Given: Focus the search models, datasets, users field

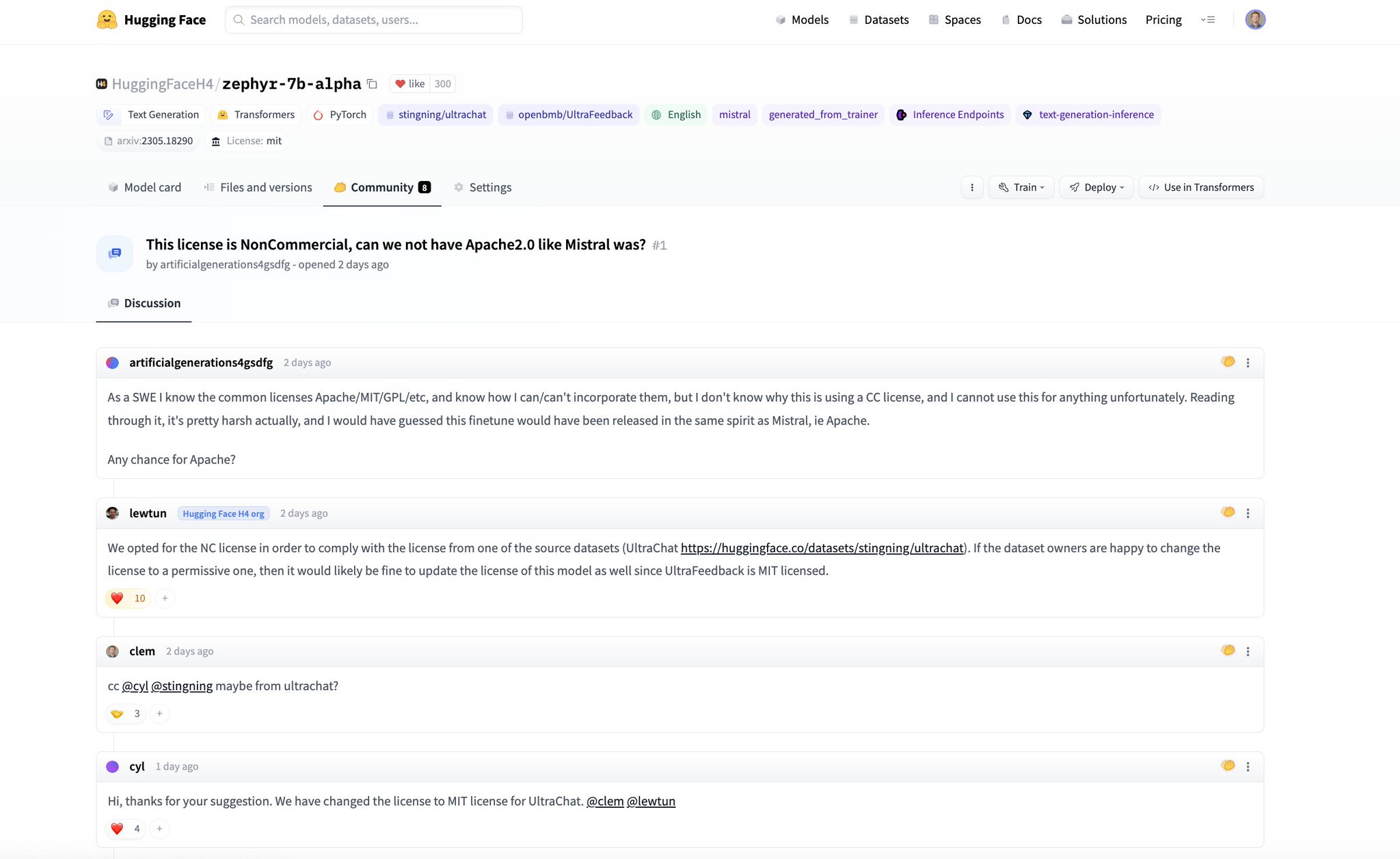Looking at the screenshot, I should pos(374,20).
